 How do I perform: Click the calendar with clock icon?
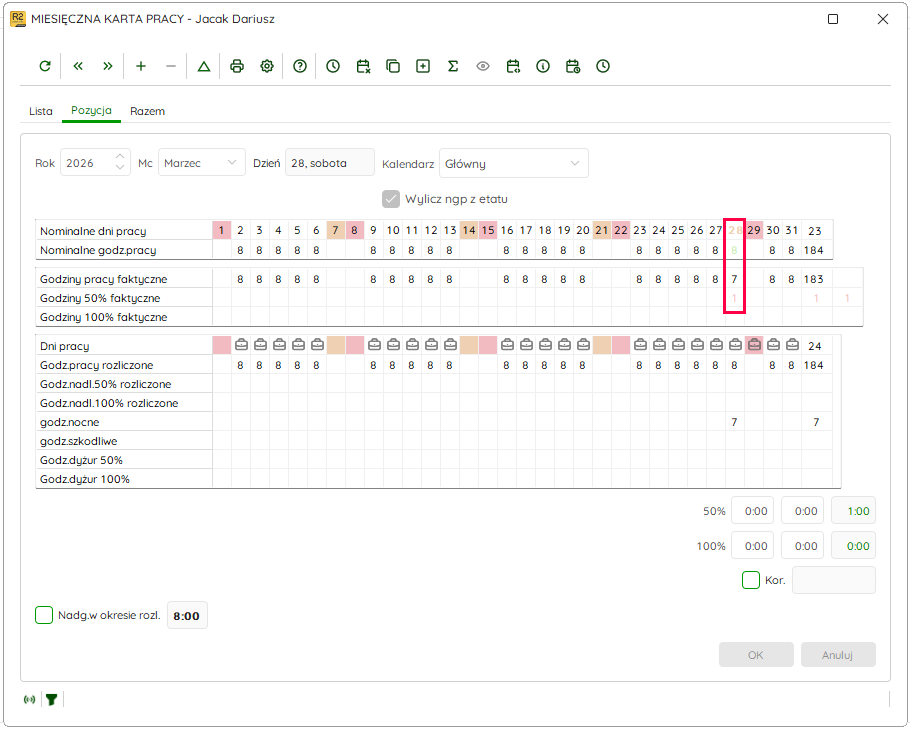pos(573,66)
